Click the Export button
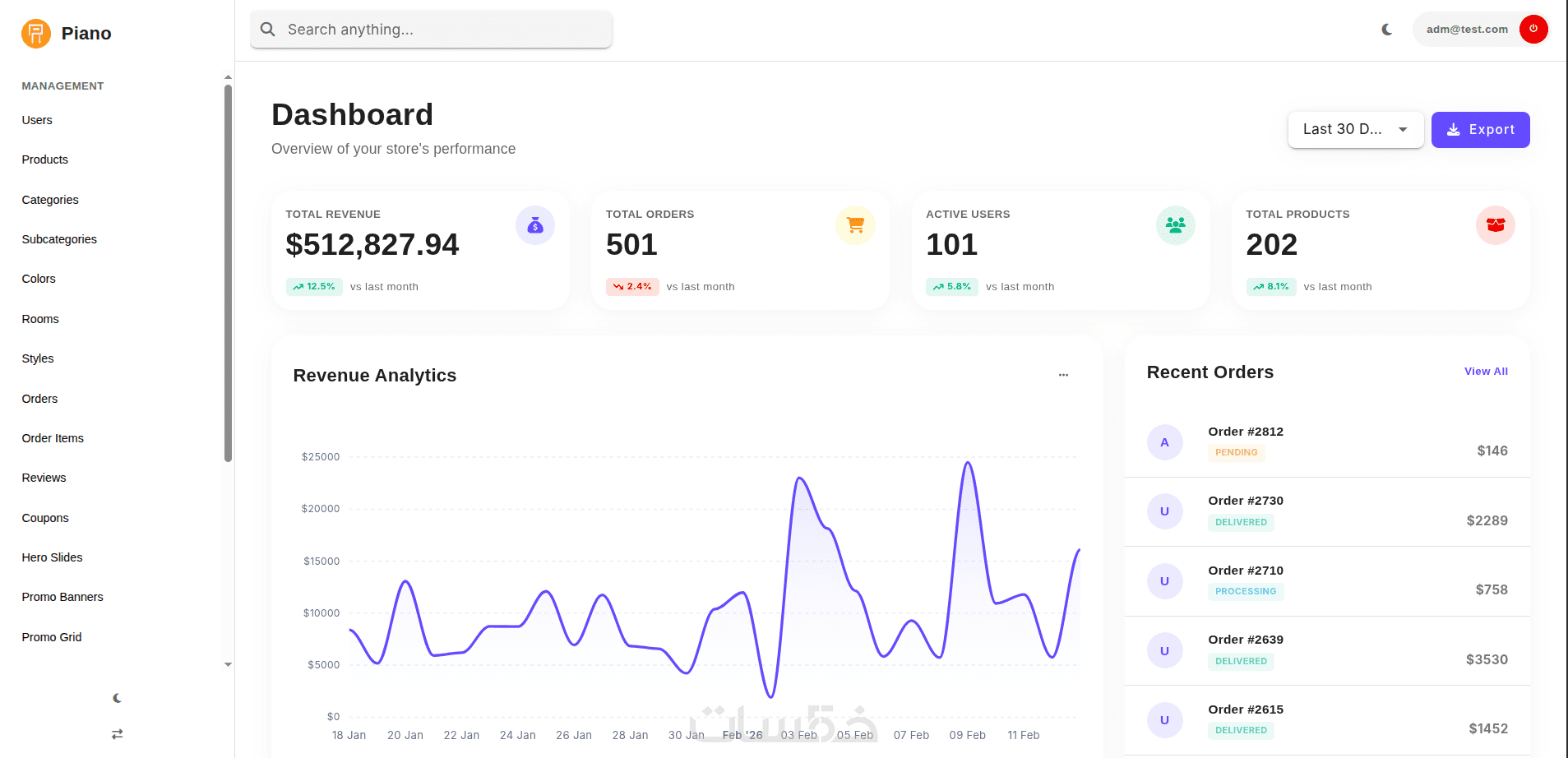Viewport: 1568px width, 758px height. pos(1480,130)
